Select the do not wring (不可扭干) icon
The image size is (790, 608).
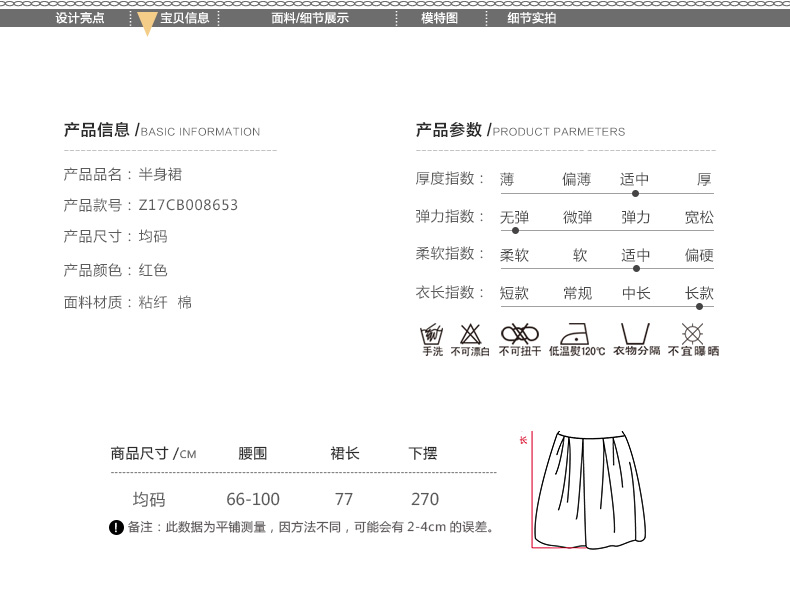520,334
